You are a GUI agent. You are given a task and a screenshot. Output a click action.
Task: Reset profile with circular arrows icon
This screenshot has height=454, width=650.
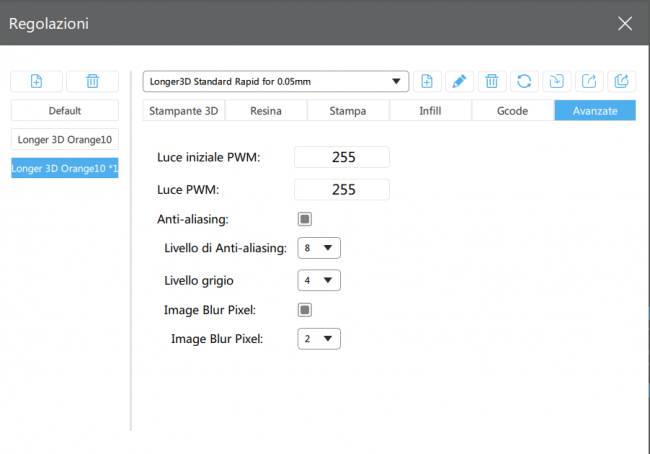(x=523, y=81)
